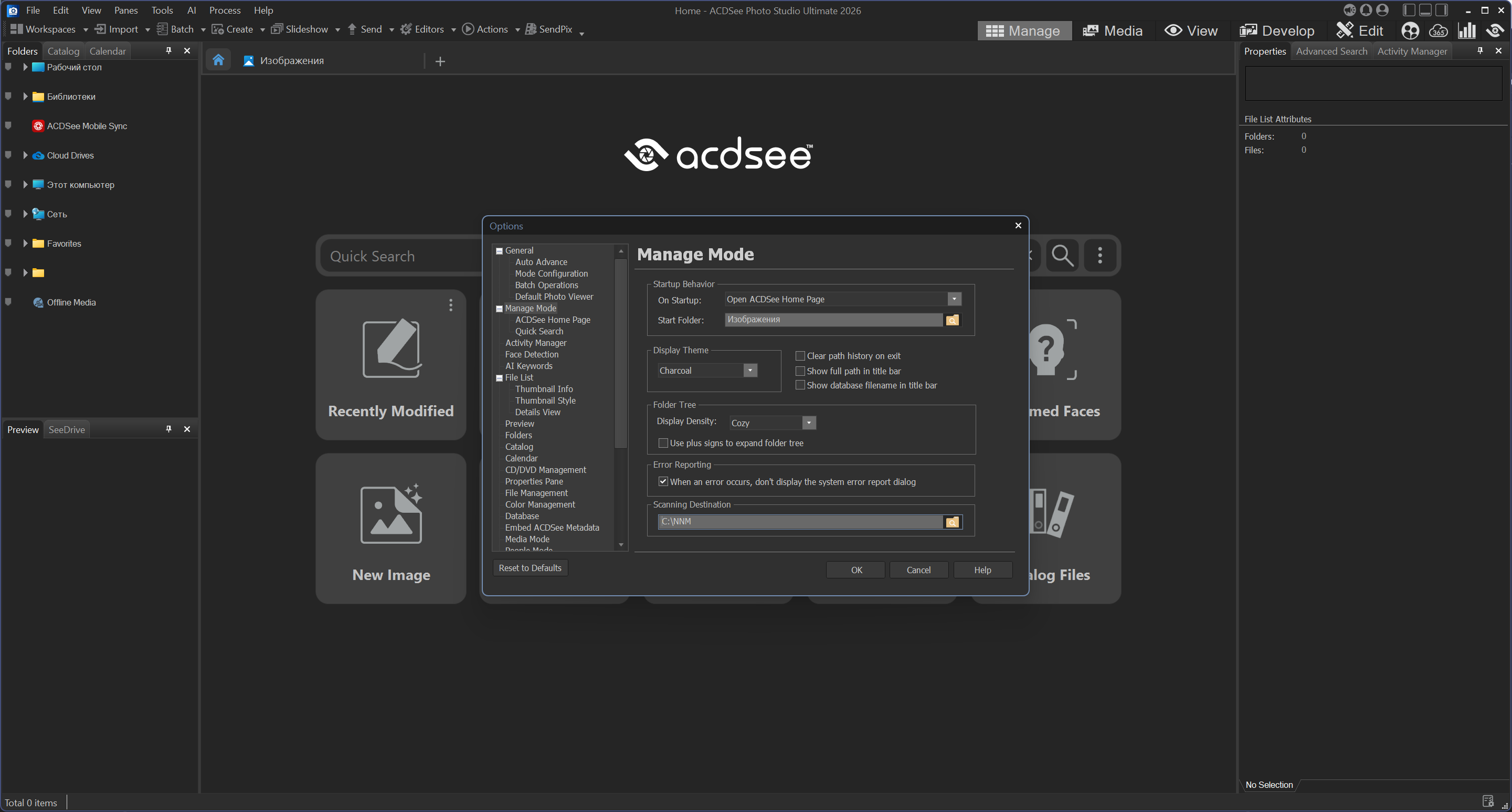Open the On Startup dropdown
Image resolution: width=1512 pixels, height=812 pixels.
(955, 299)
